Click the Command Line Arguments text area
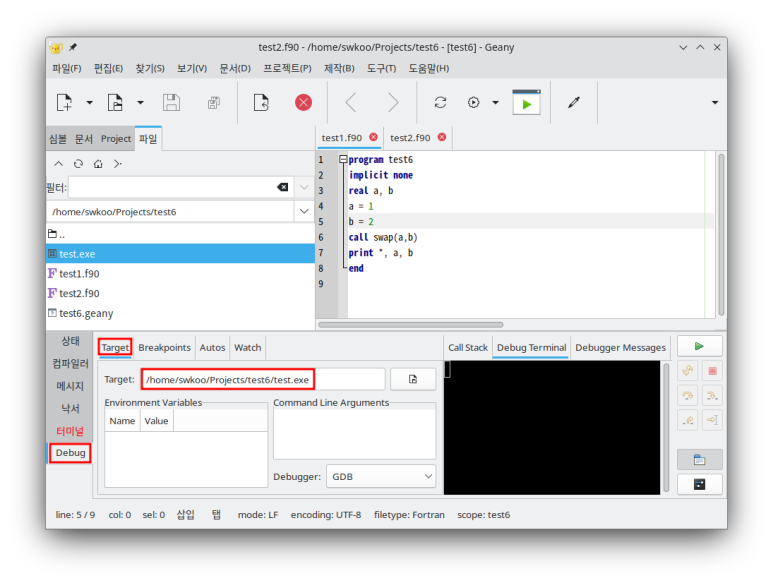The width and height of the screenshot is (773, 583). 354,434
